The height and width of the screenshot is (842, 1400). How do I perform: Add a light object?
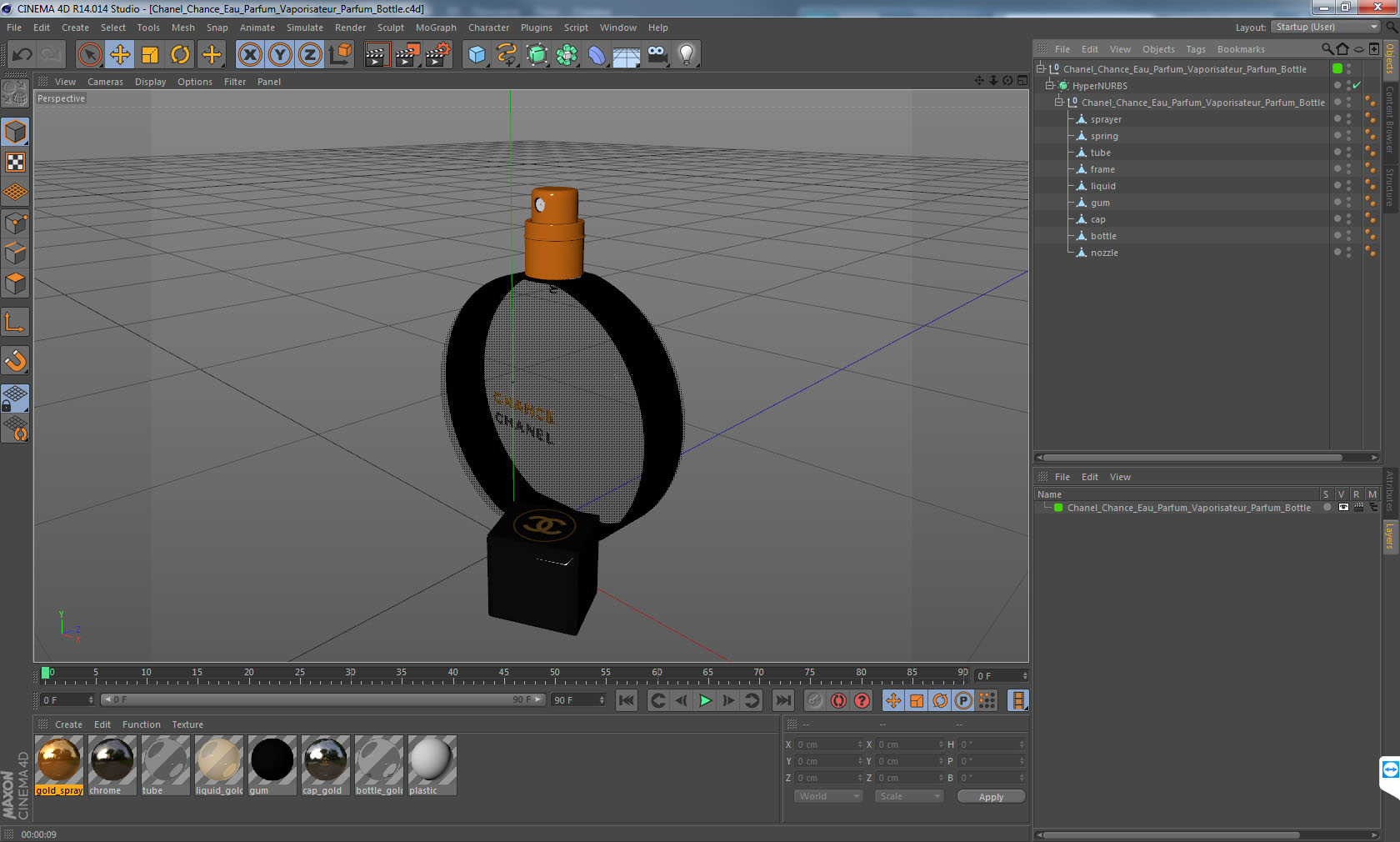click(687, 55)
